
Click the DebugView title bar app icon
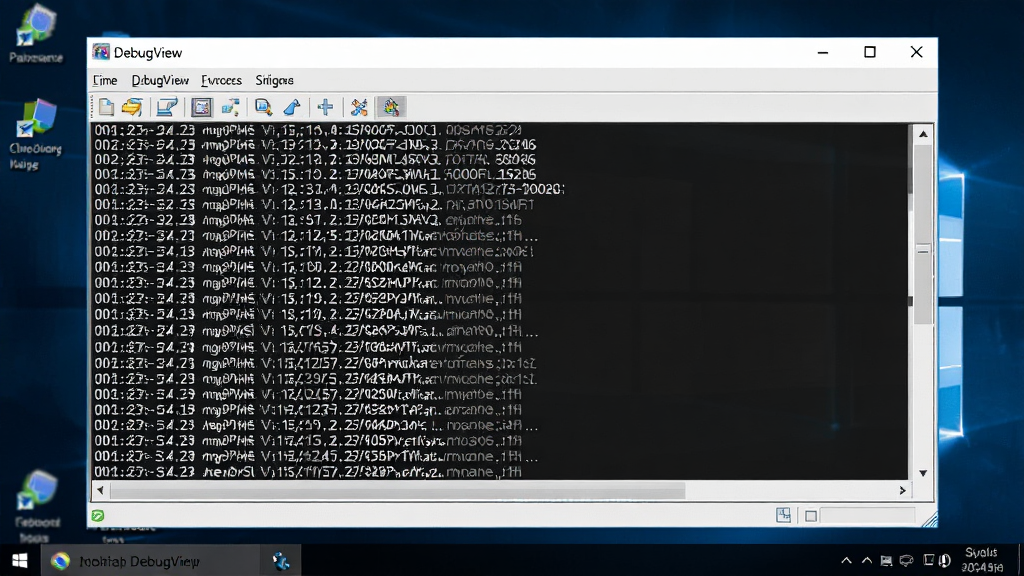[x=101, y=52]
